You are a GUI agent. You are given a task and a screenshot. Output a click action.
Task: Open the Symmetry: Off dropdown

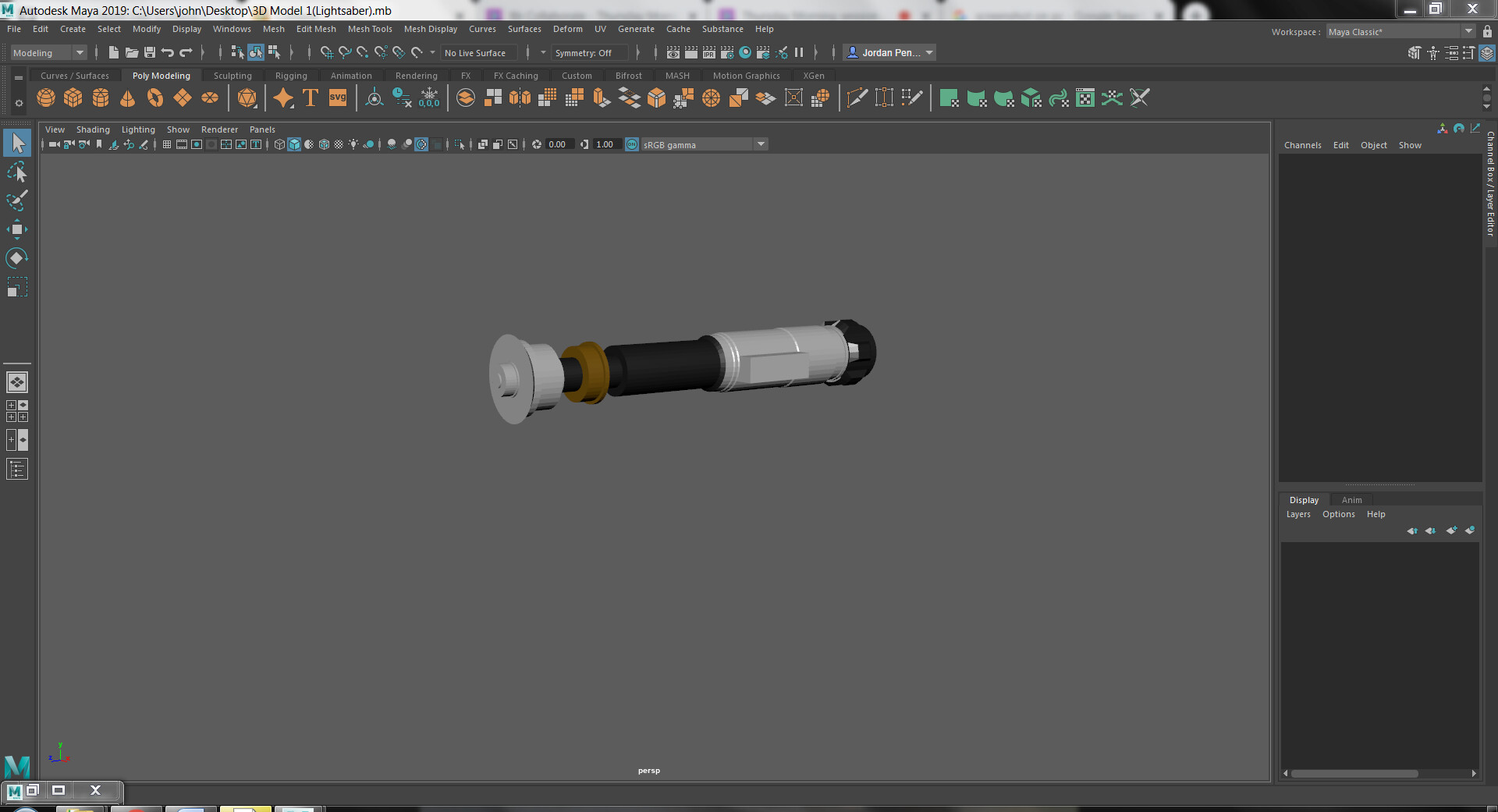[x=589, y=52]
